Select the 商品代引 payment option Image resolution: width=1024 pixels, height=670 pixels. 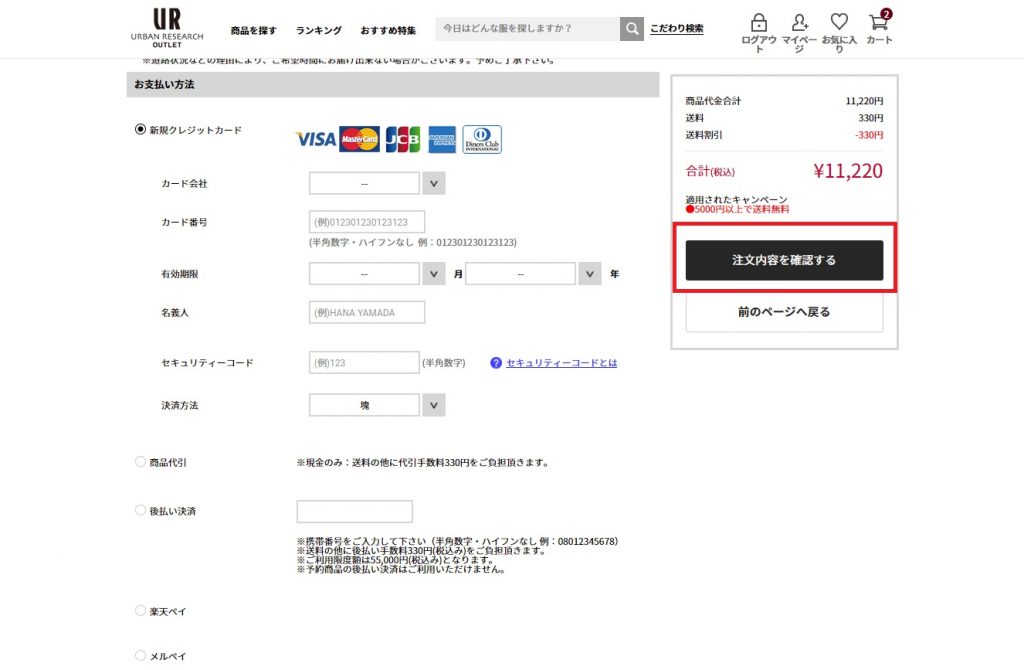tap(140, 462)
